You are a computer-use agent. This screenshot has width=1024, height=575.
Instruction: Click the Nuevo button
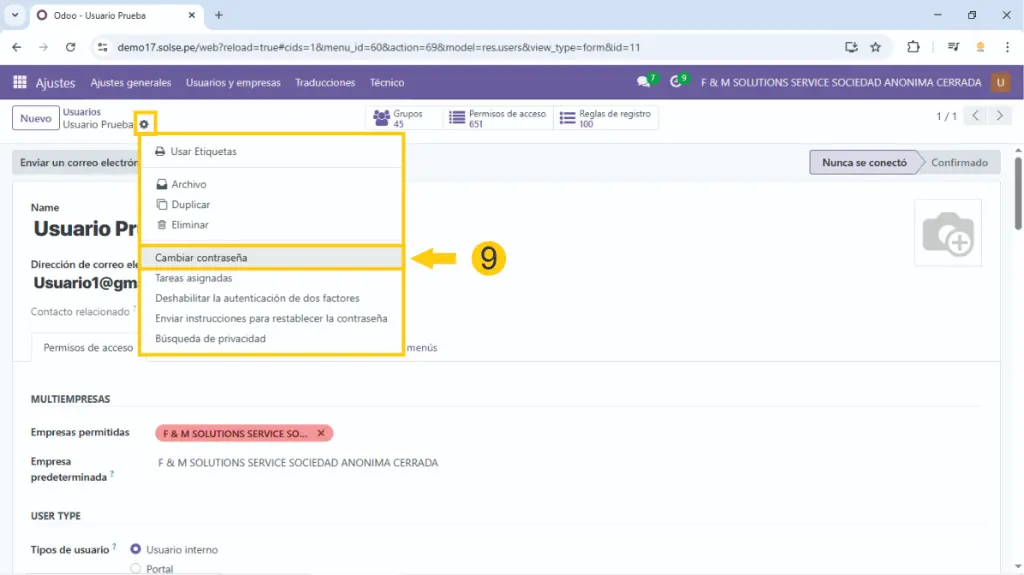coord(36,118)
